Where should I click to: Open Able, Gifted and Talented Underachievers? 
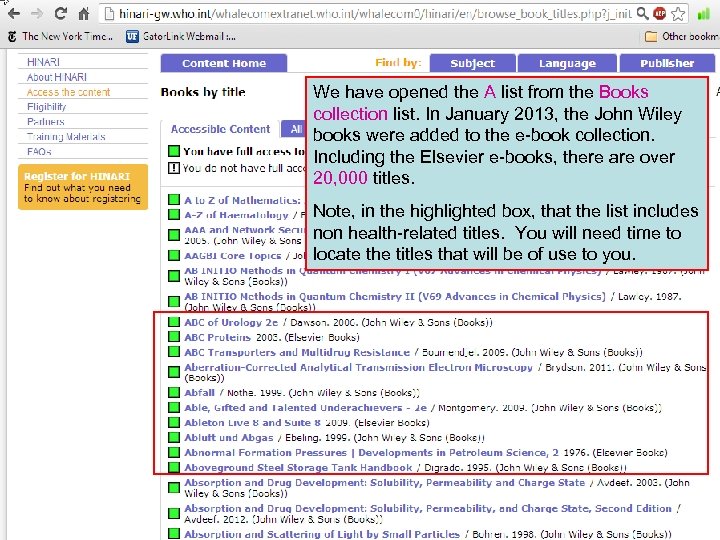pyautogui.click(x=305, y=407)
